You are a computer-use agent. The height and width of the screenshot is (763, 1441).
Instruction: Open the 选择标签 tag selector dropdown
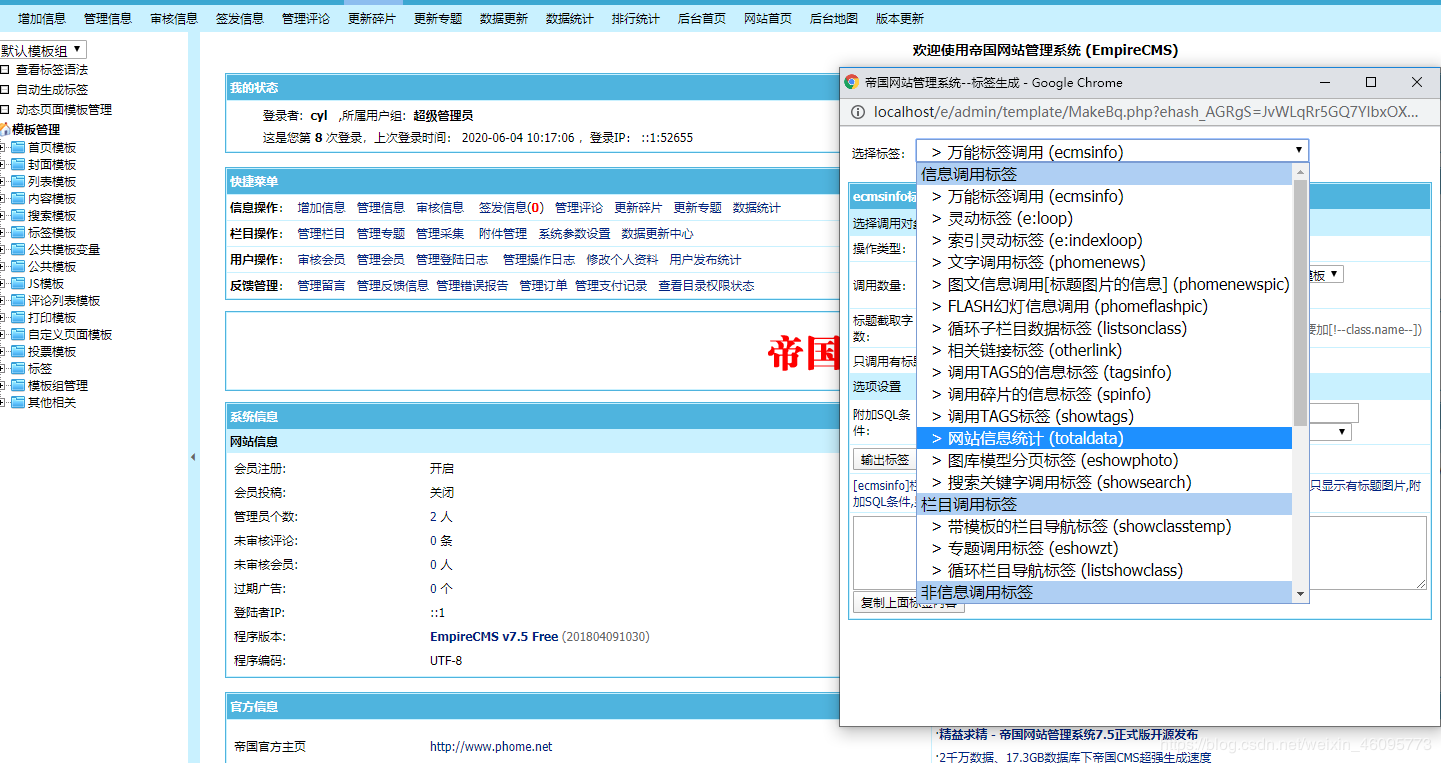click(x=1110, y=150)
